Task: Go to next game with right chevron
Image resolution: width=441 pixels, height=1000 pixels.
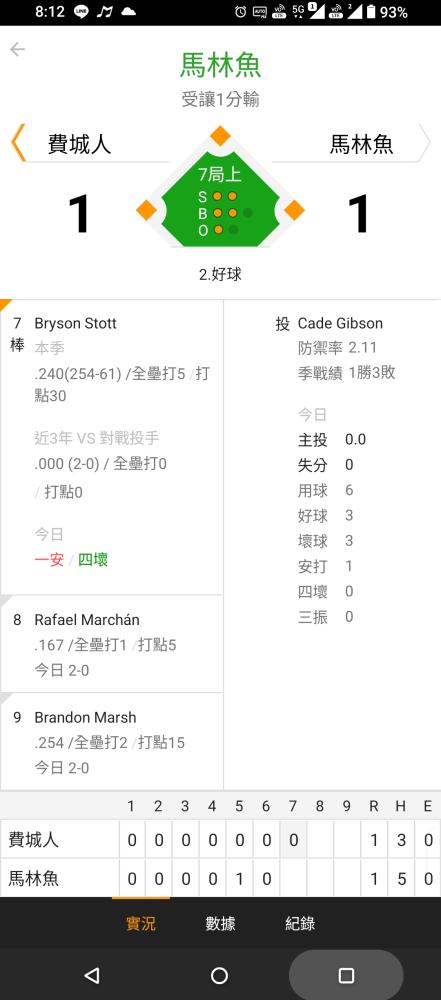Action: click(424, 142)
